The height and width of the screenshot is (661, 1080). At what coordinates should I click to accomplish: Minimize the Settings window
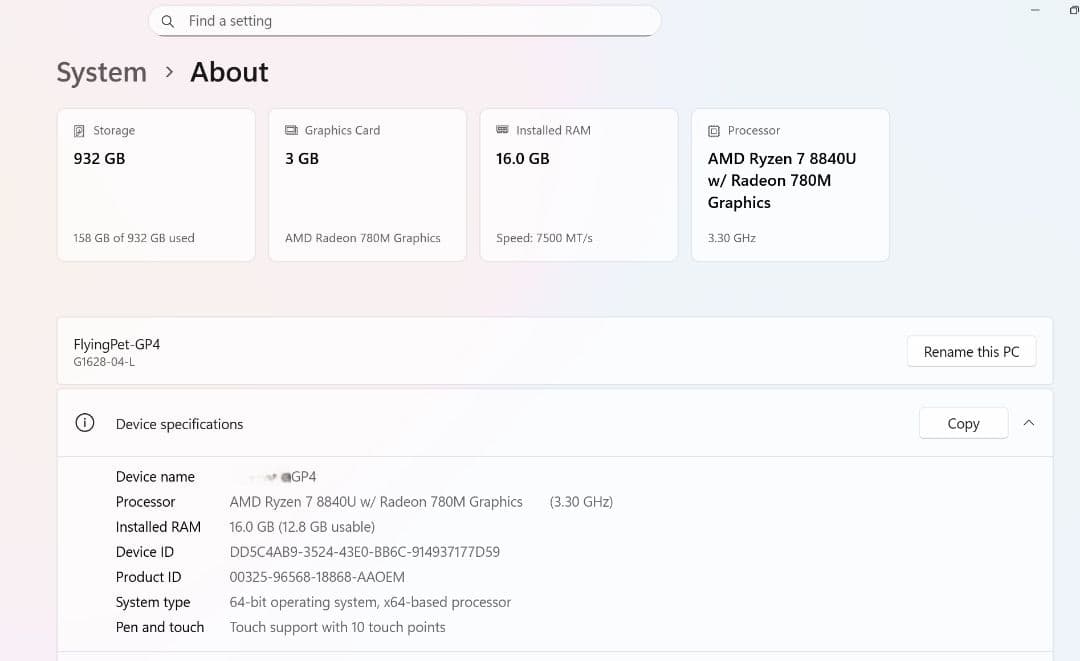click(x=1035, y=10)
